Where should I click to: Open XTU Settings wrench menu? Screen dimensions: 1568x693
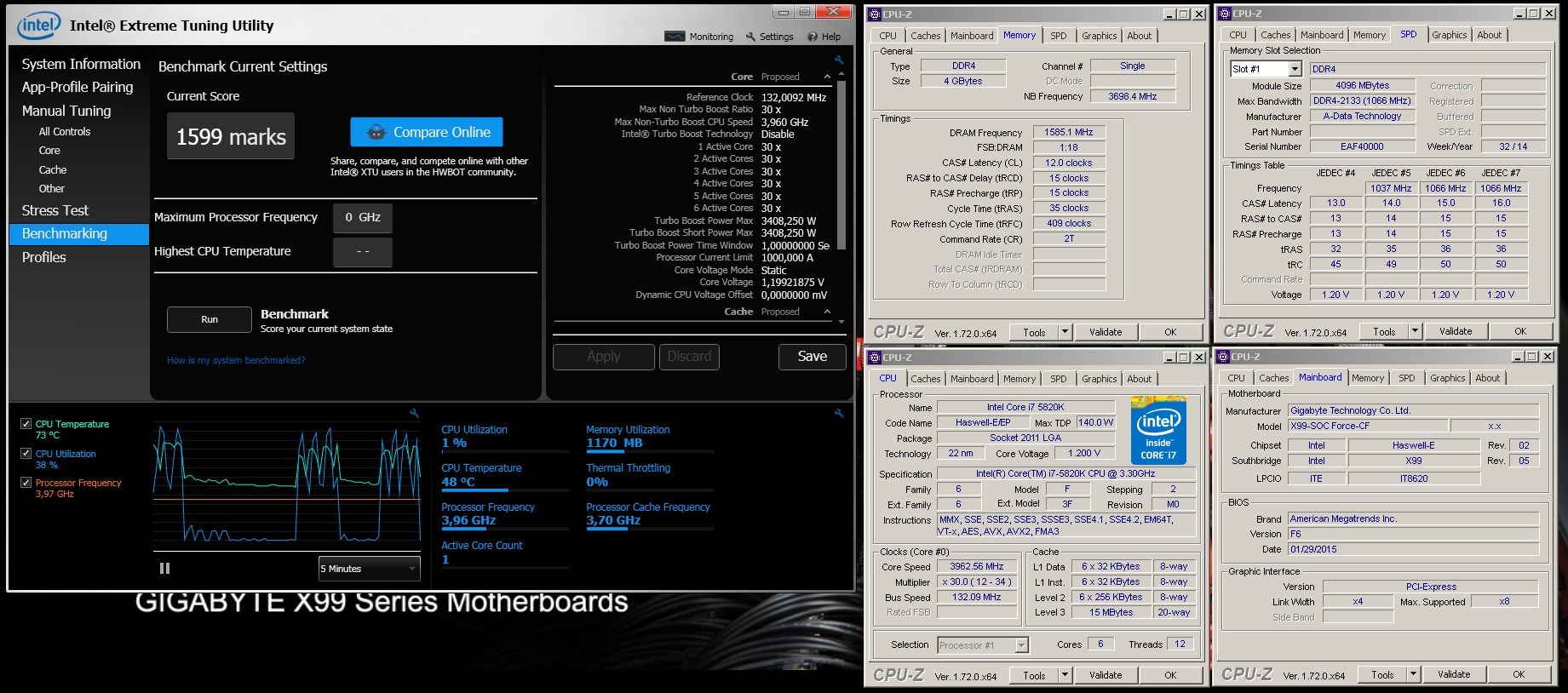point(769,37)
